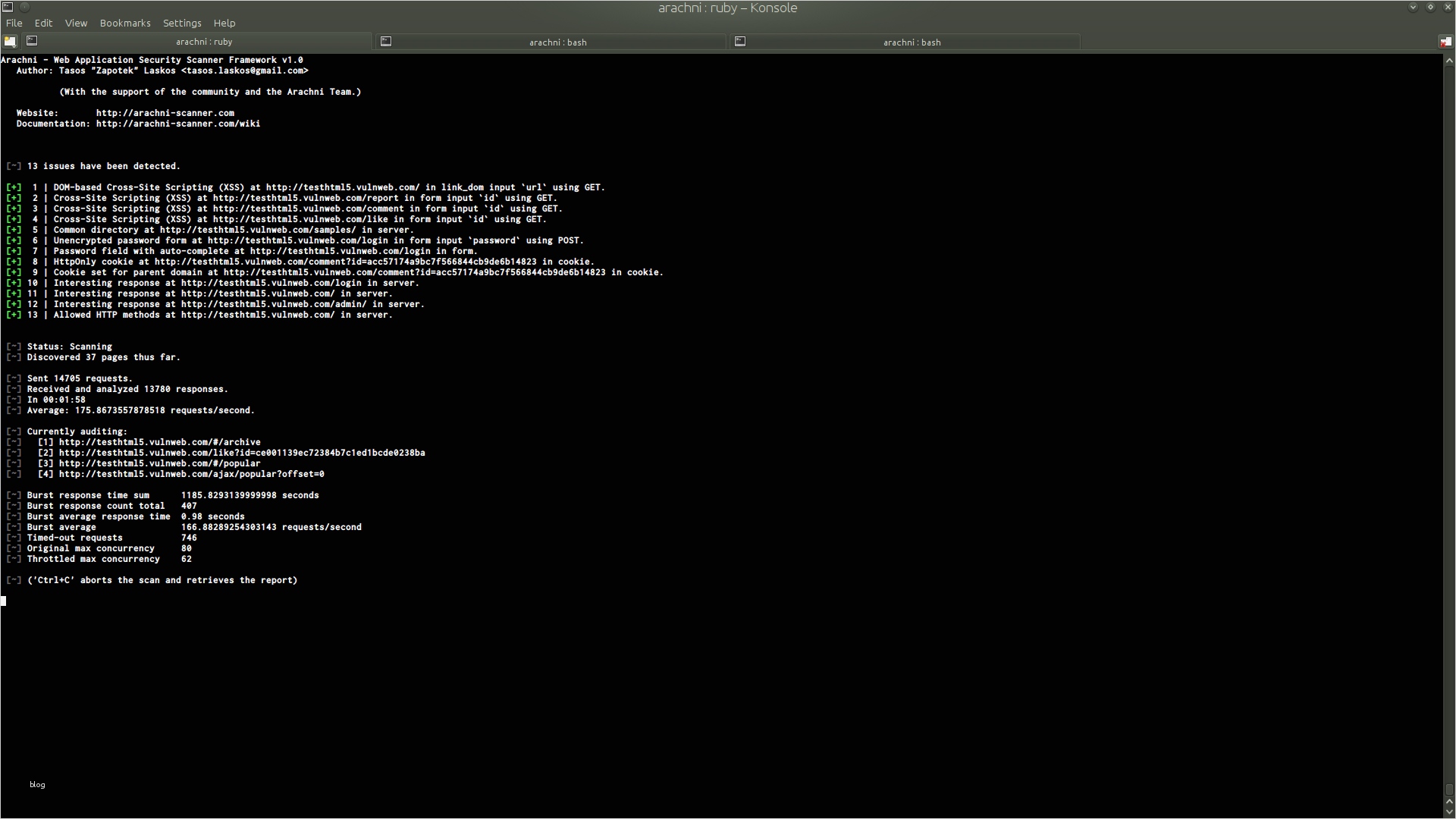Minimize the Konsole window

coord(1413,7)
